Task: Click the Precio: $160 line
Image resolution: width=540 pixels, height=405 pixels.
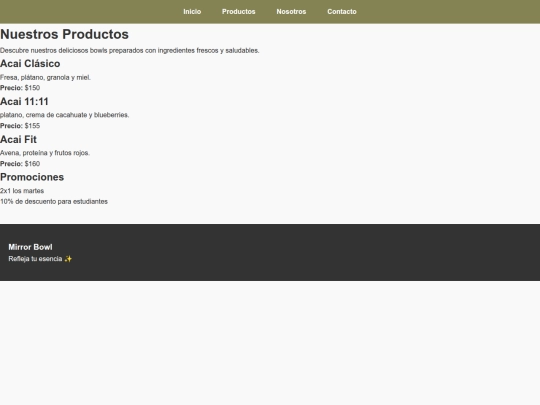Action: pos(20,164)
